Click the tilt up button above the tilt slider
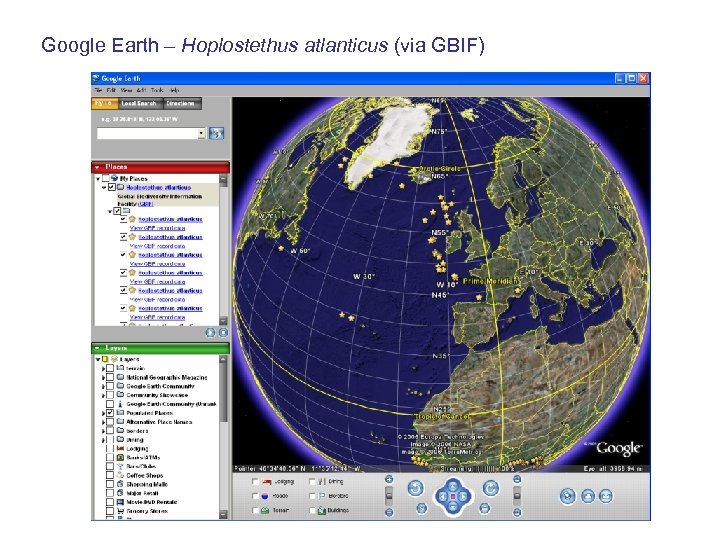Viewport: 720px width, 540px height. [x=517, y=479]
